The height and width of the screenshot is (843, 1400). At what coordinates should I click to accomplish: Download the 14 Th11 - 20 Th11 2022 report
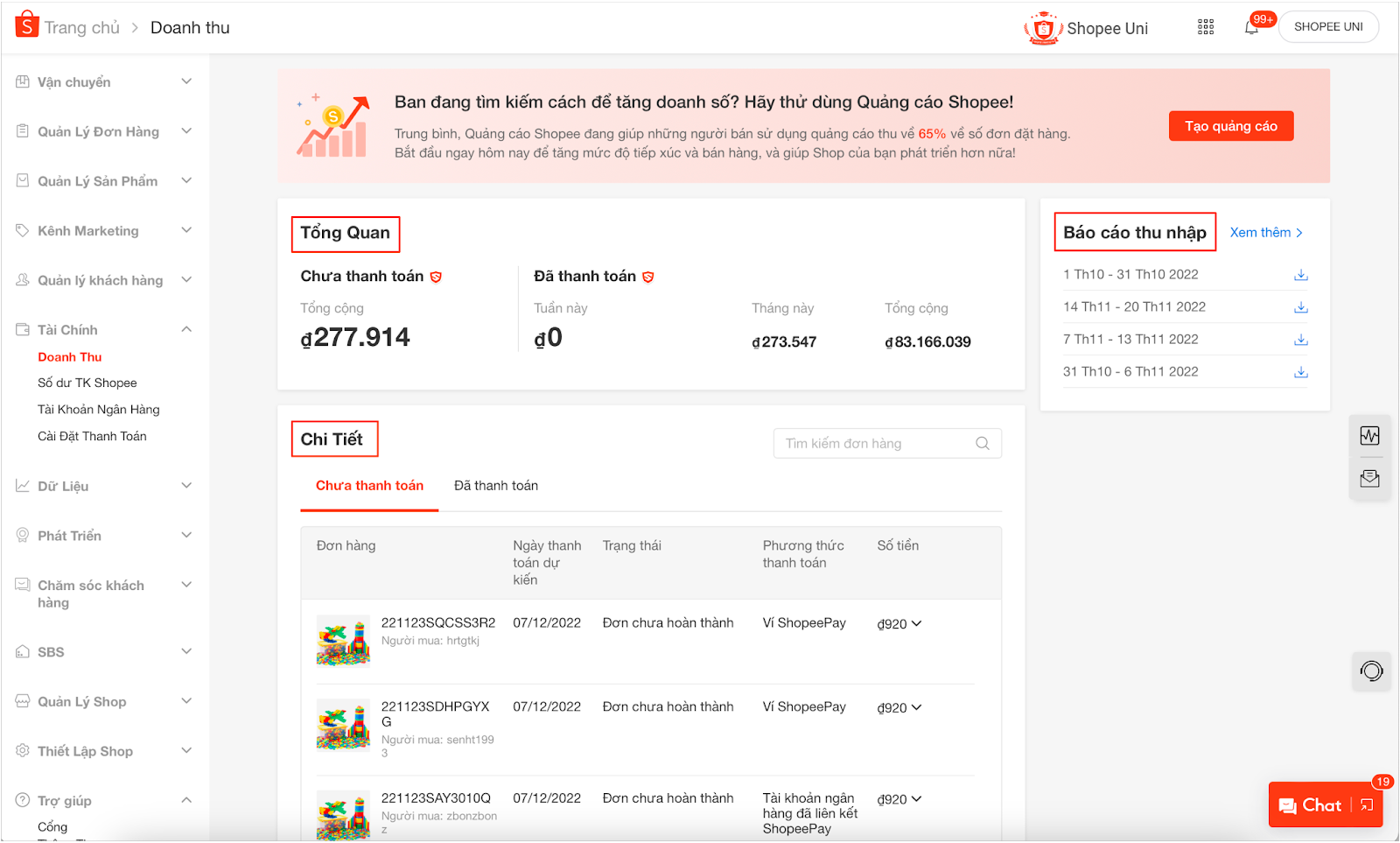pyautogui.click(x=1301, y=306)
